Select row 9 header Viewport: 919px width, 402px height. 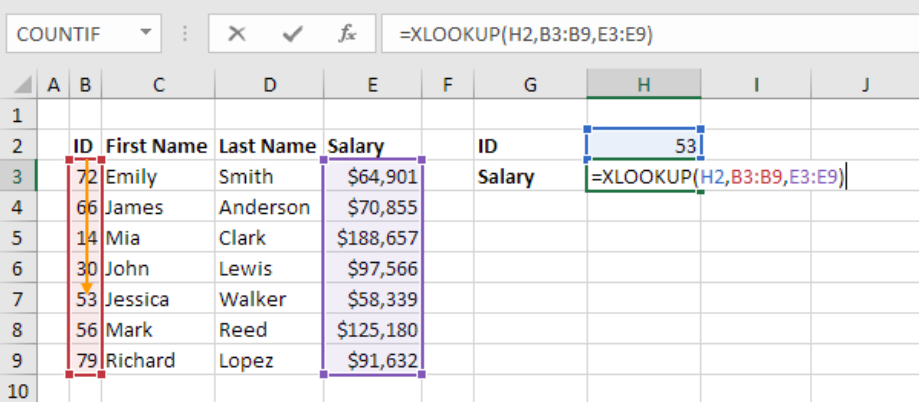coord(18,360)
